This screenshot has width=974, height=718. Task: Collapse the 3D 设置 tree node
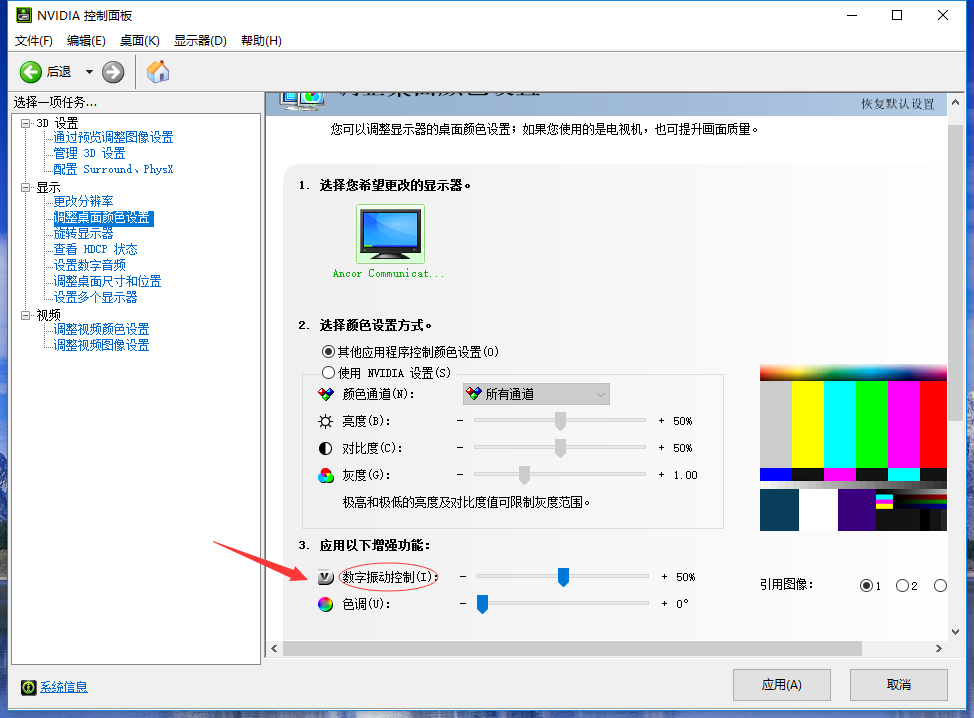[x=25, y=123]
